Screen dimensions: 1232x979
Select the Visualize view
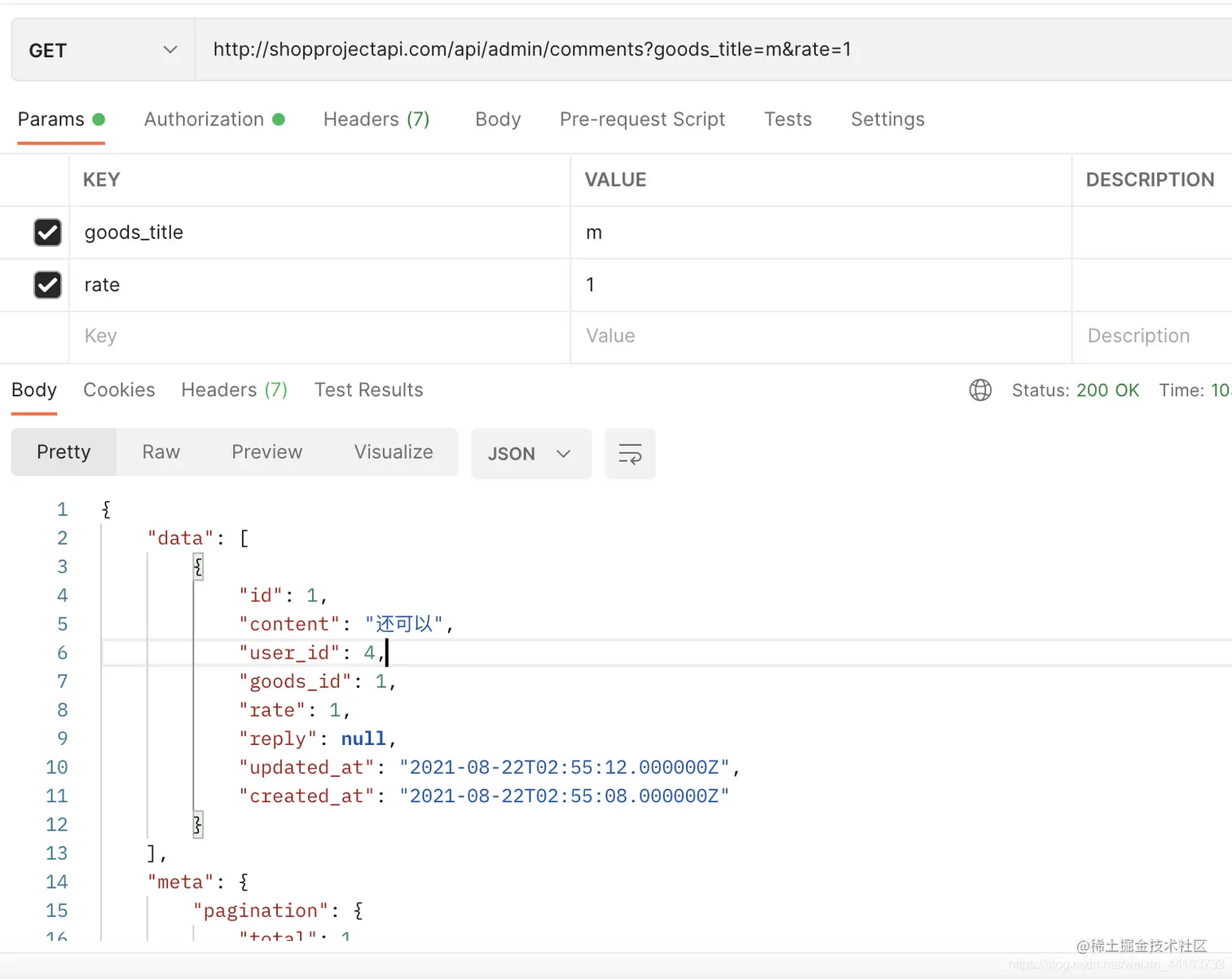394,452
